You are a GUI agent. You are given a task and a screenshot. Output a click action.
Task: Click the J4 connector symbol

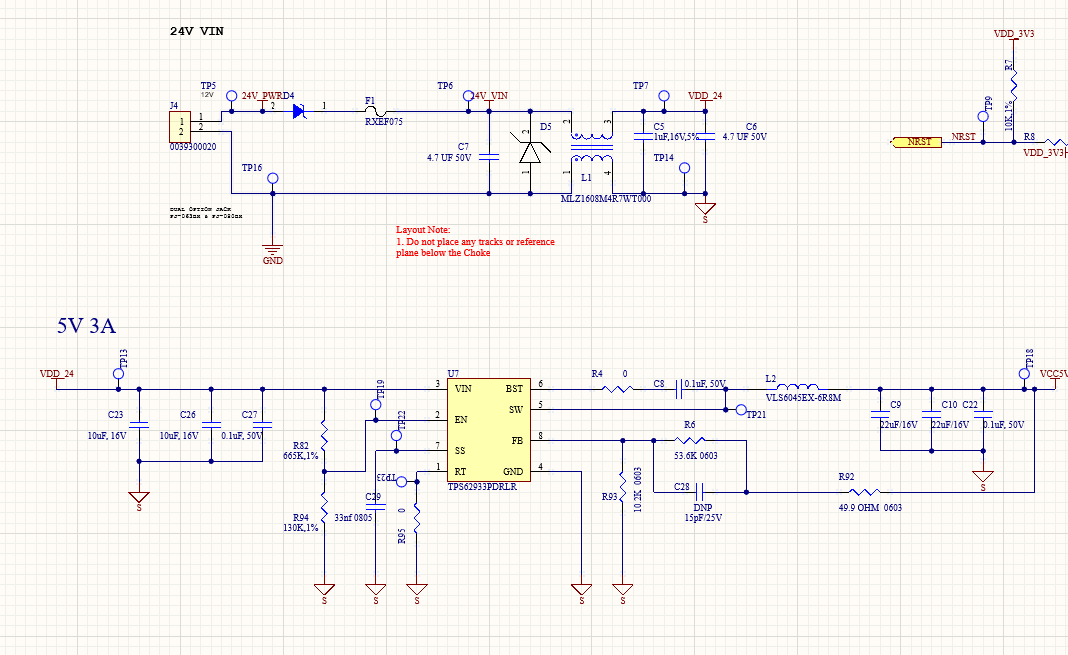click(180, 127)
